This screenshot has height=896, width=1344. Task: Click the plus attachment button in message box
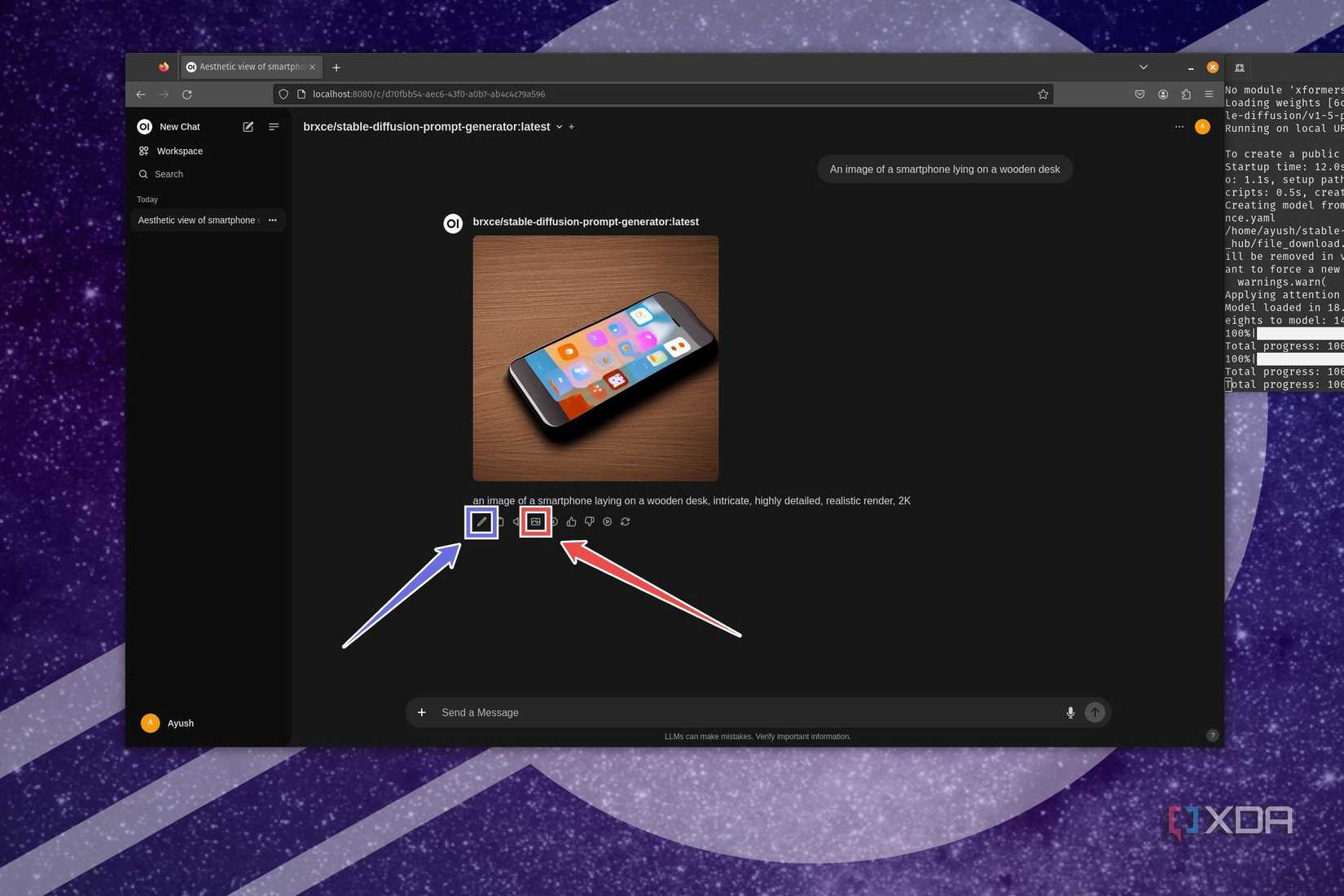(422, 713)
